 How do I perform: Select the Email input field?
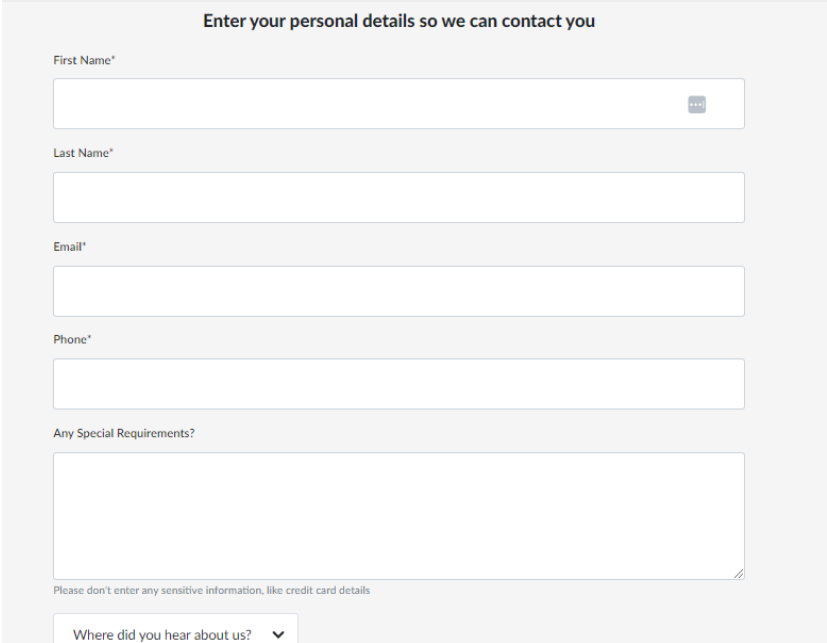tap(398, 291)
